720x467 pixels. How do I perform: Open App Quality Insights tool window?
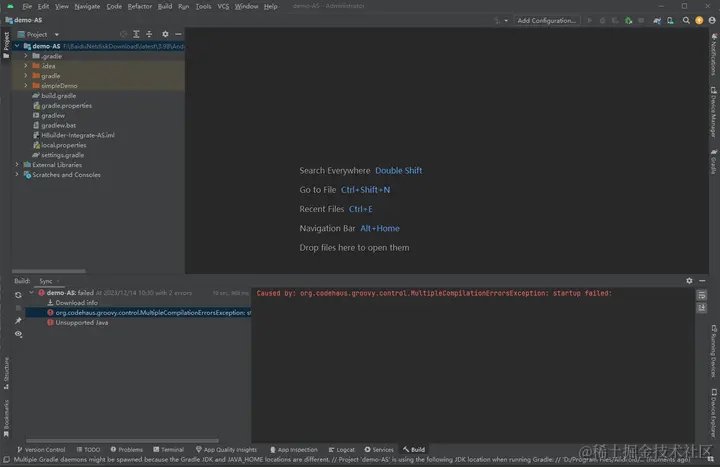(226, 450)
